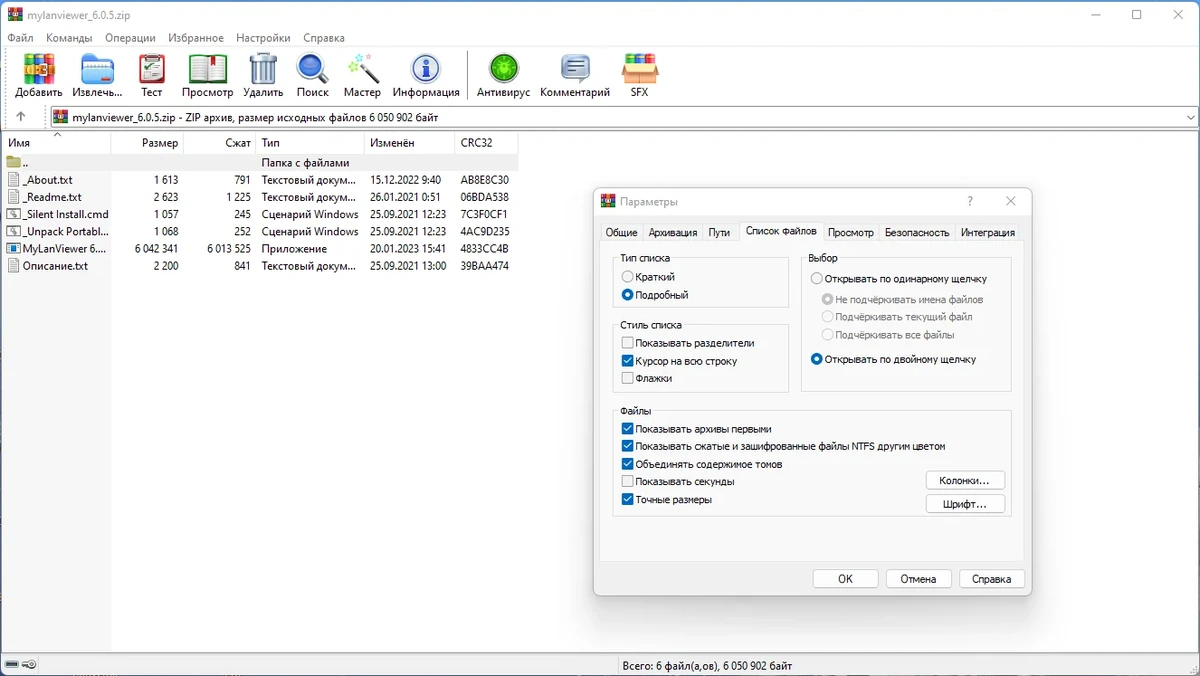This screenshot has width=1200, height=676.
Task: Sort by the CRC32 column header
Action: 486,143
